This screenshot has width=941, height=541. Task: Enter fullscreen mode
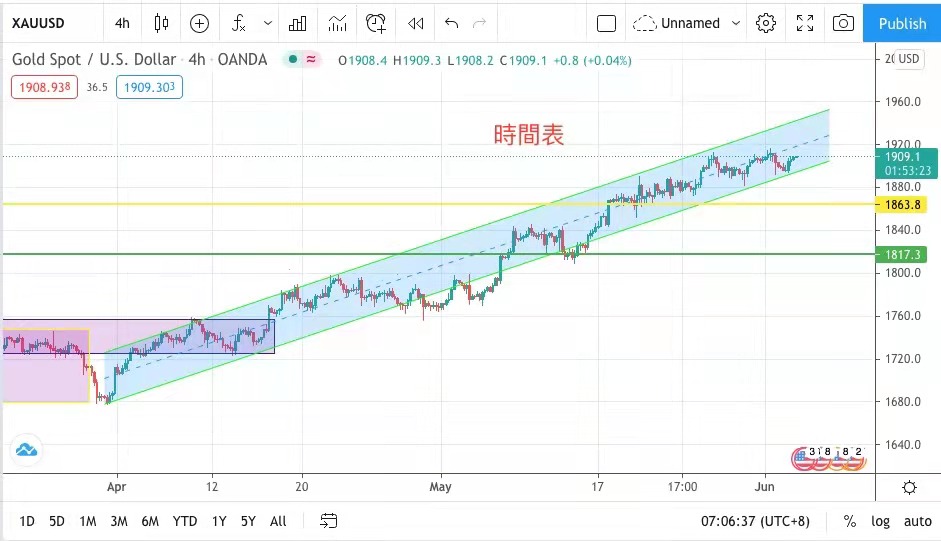tap(804, 23)
